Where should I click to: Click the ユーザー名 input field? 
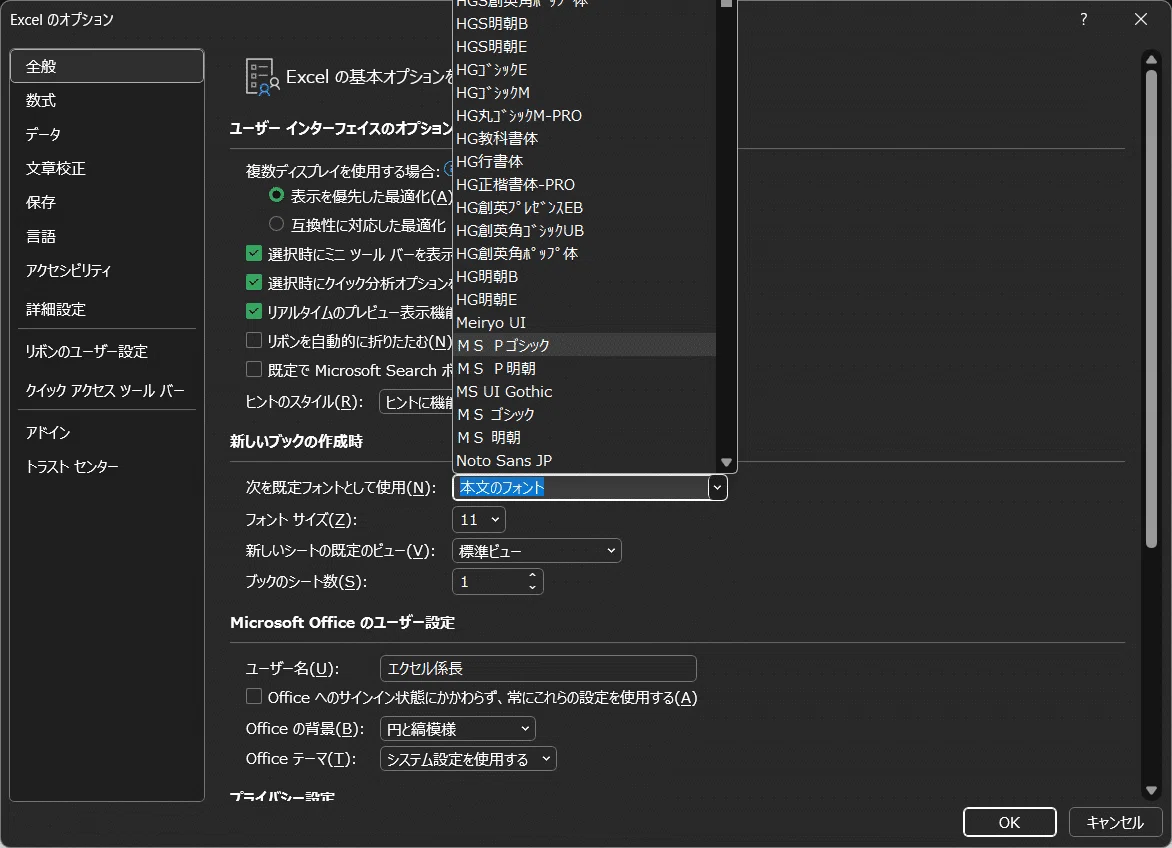(x=538, y=668)
